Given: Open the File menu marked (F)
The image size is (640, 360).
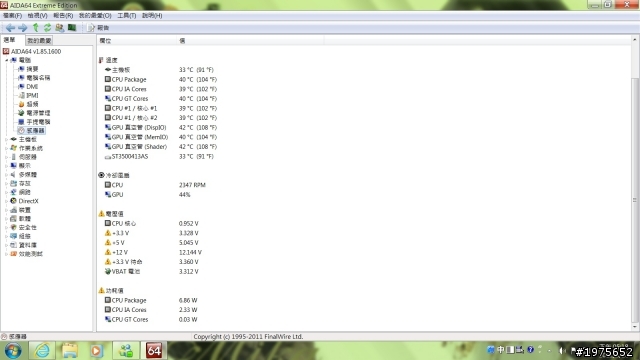Looking at the screenshot, I should [x=12, y=16].
